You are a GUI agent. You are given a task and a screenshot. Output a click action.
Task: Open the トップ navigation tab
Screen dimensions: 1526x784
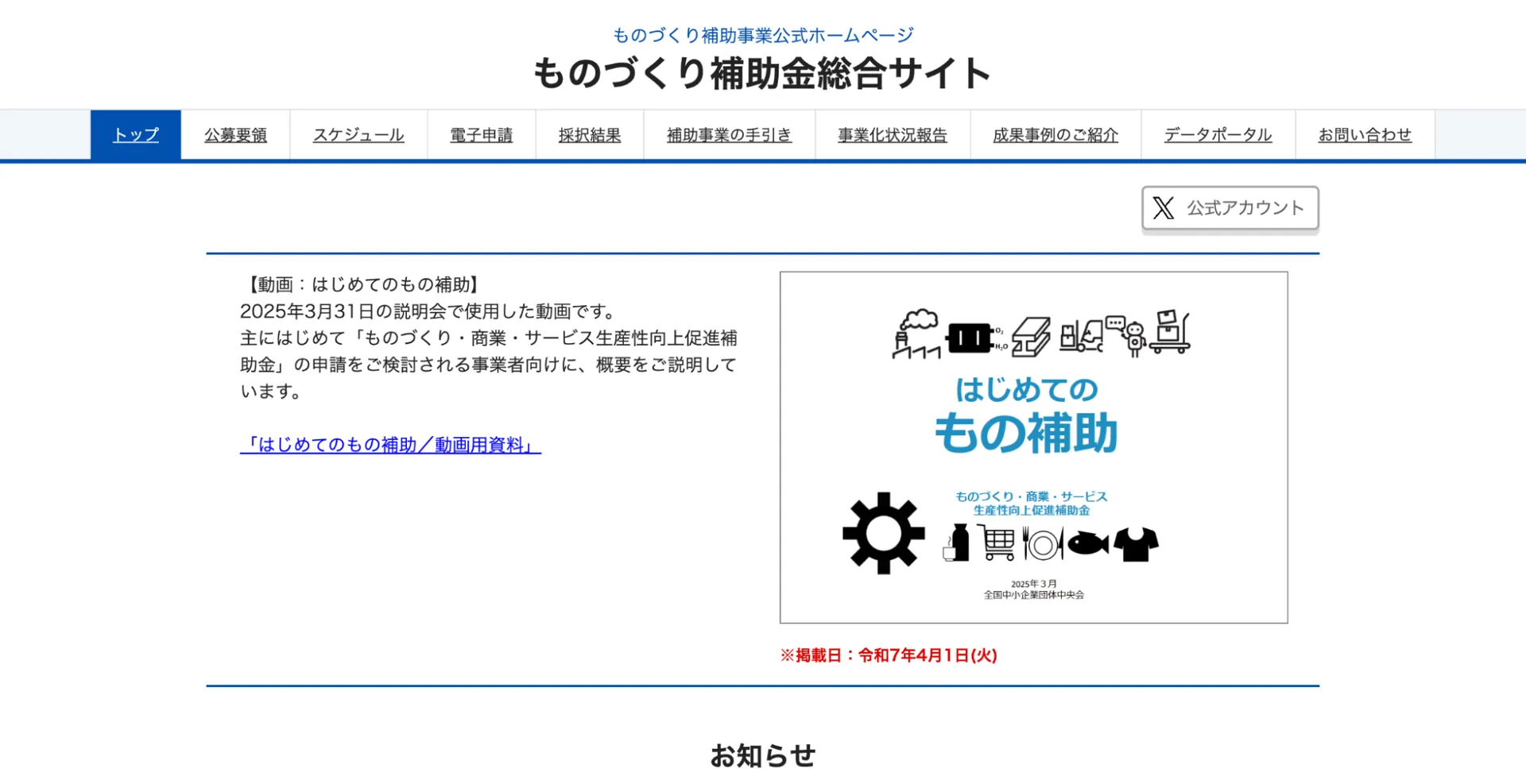pos(136,135)
